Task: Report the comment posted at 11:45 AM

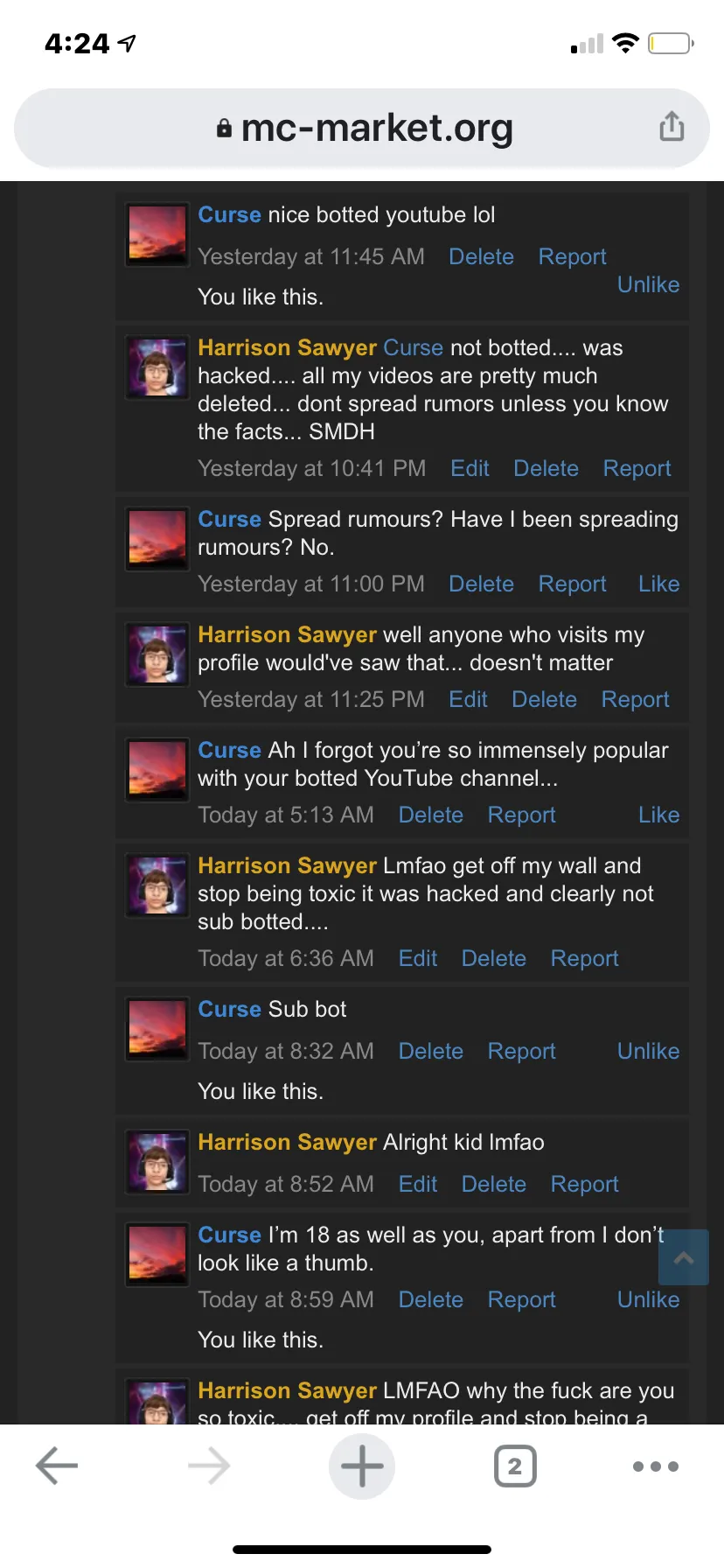Action: pyautogui.click(x=572, y=256)
